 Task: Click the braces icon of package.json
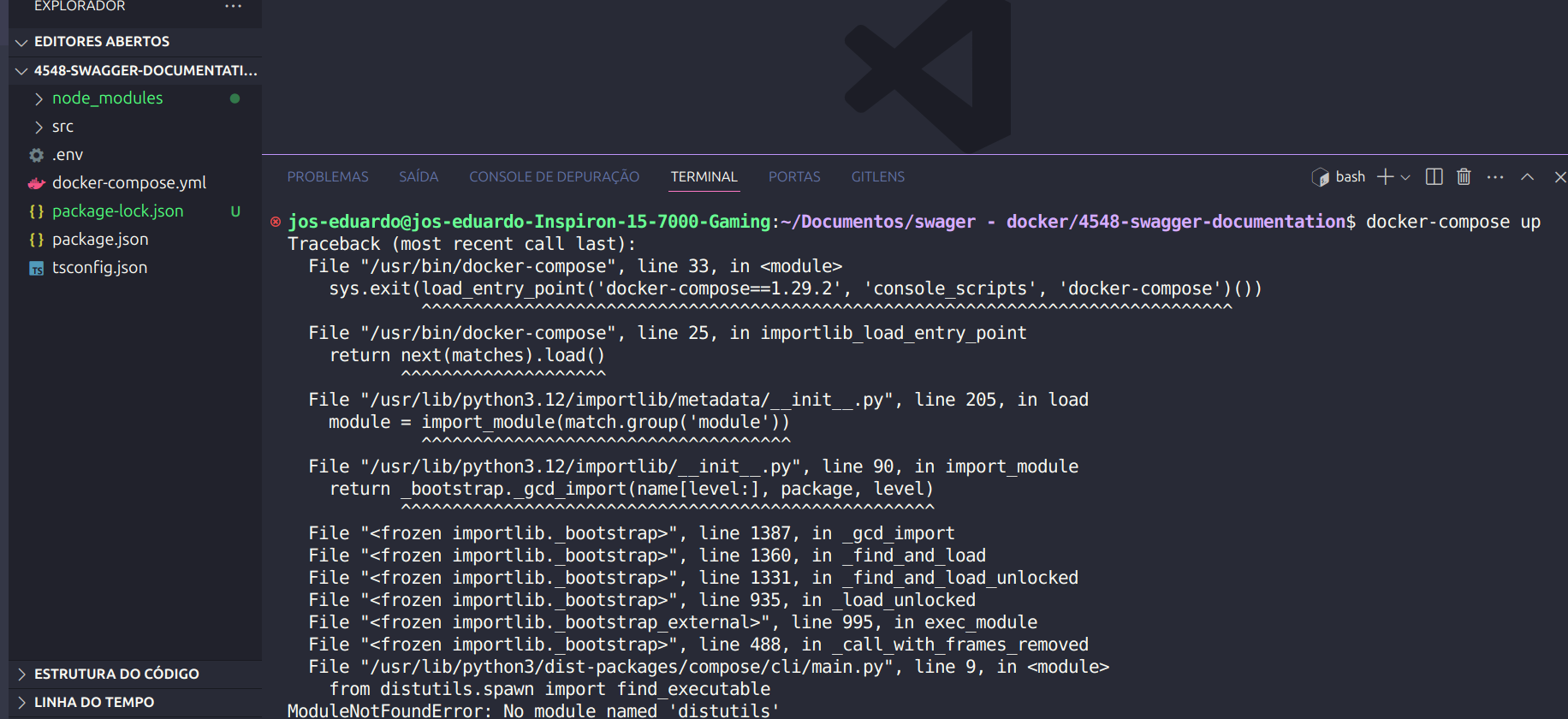coord(37,240)
